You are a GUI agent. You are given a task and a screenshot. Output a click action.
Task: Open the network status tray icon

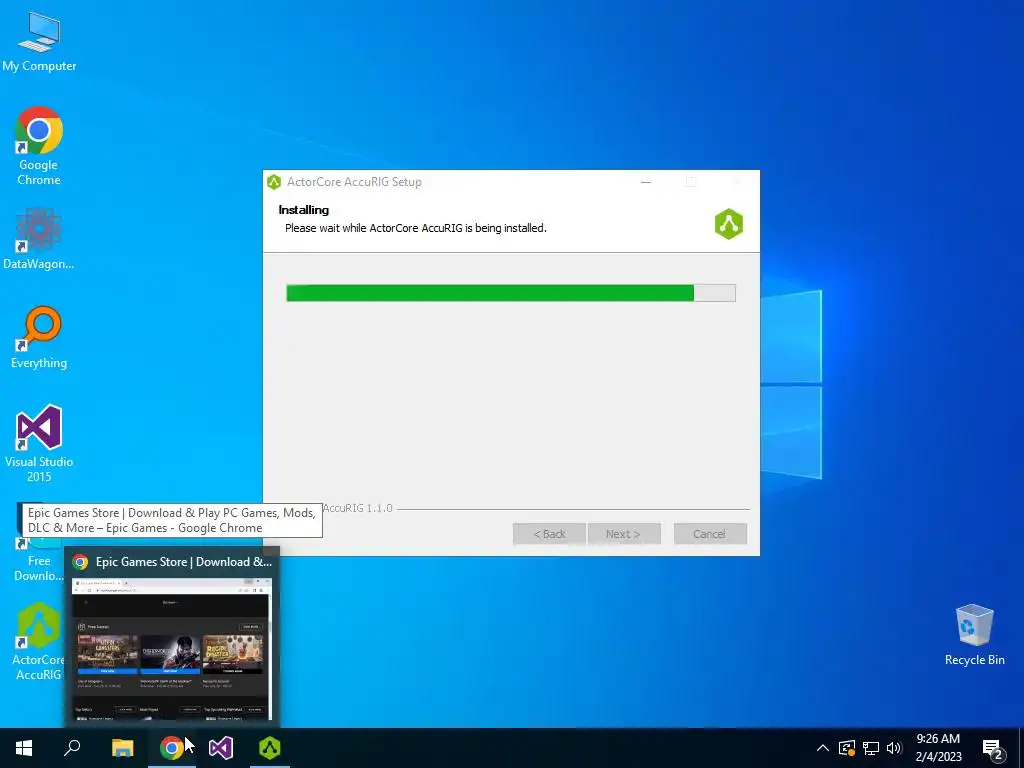pyautogui.click(x=871, y=748)
